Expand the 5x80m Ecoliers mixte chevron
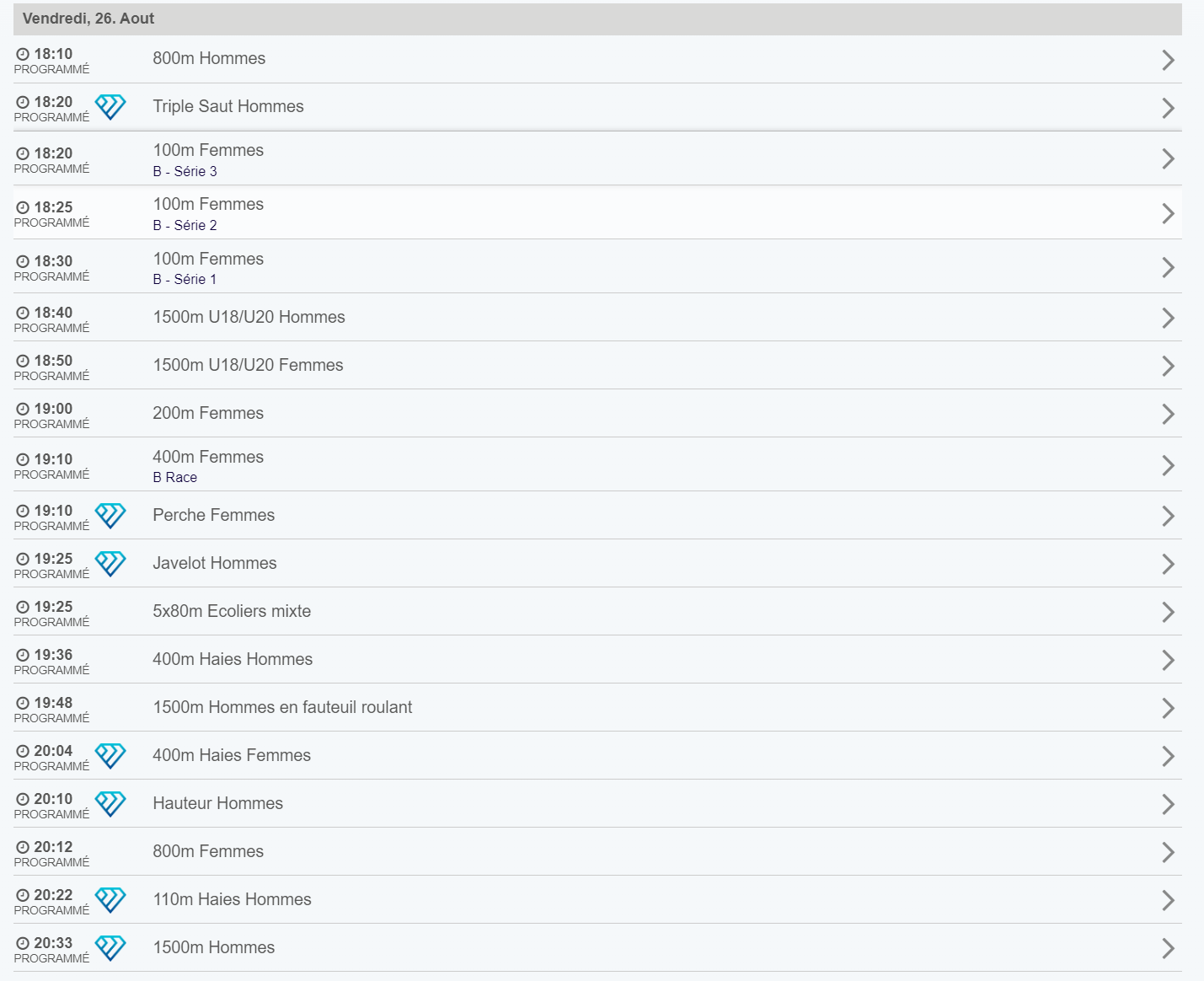Screen dimensions: 1204x981 pos(1168,612)
